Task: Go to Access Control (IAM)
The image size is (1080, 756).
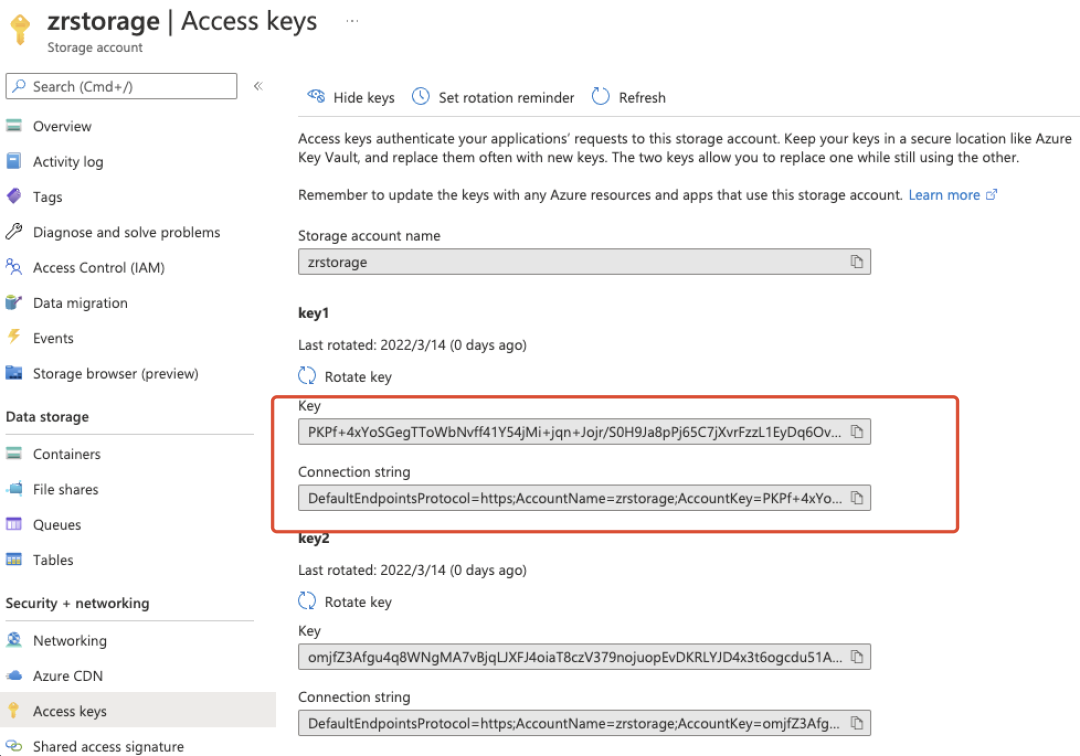Action: pos(98,267)
